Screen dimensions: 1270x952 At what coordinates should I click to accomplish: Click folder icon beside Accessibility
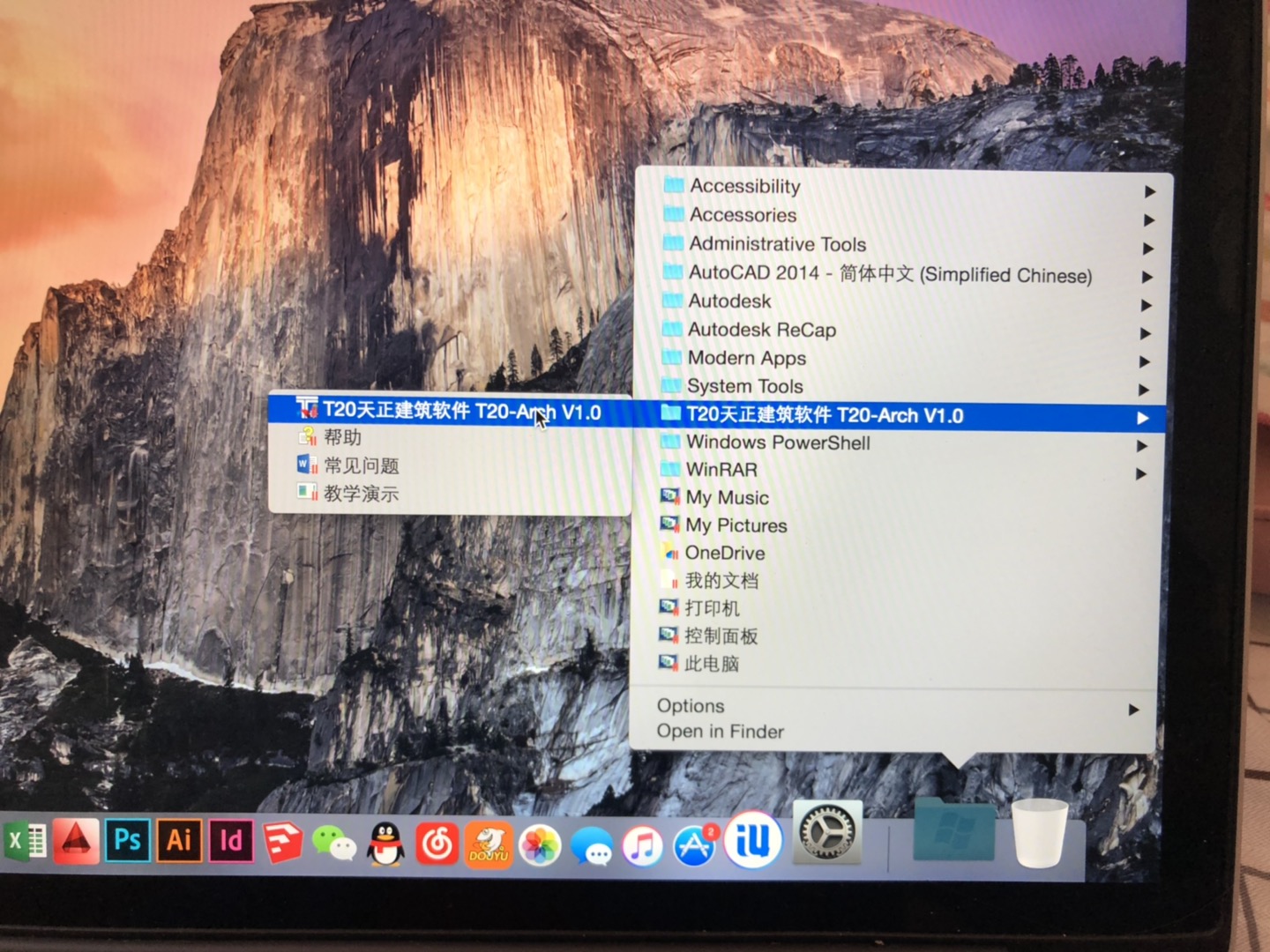click(x=674, y=184)
